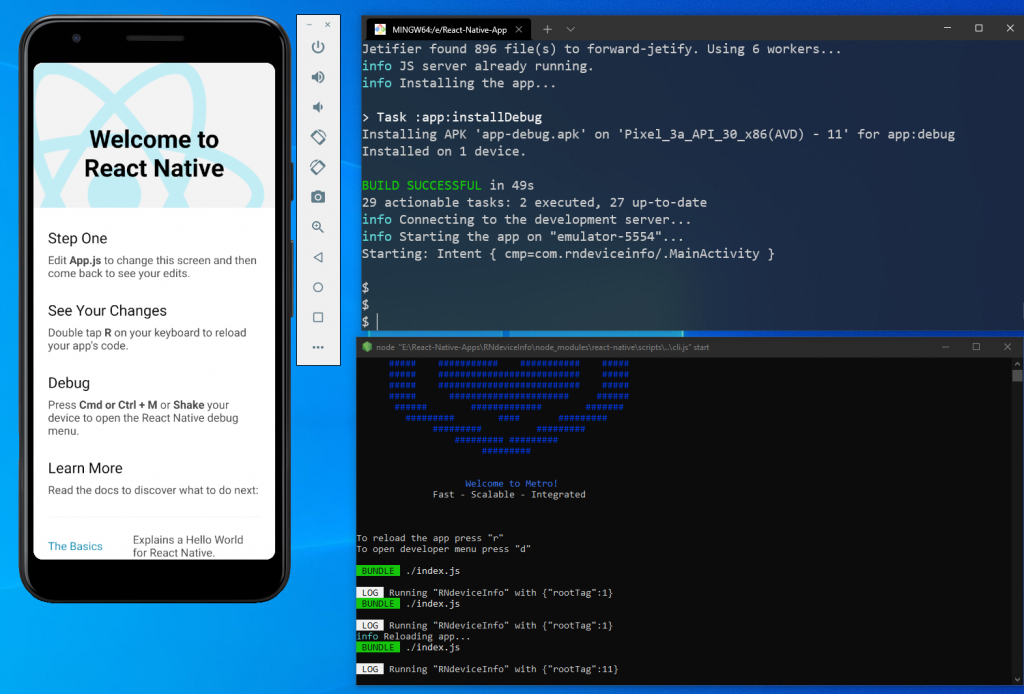Click the 'See Your Changes' heading
The image size is (1024, 694).
(x=107, y=311)
